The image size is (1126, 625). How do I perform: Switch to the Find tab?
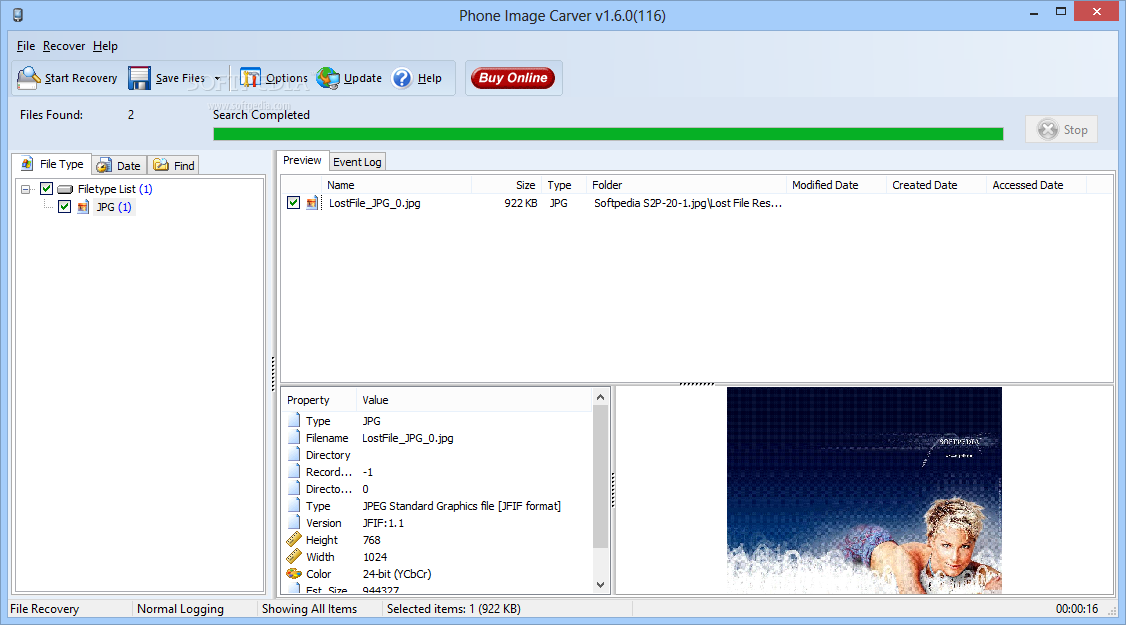coord(174,166)
